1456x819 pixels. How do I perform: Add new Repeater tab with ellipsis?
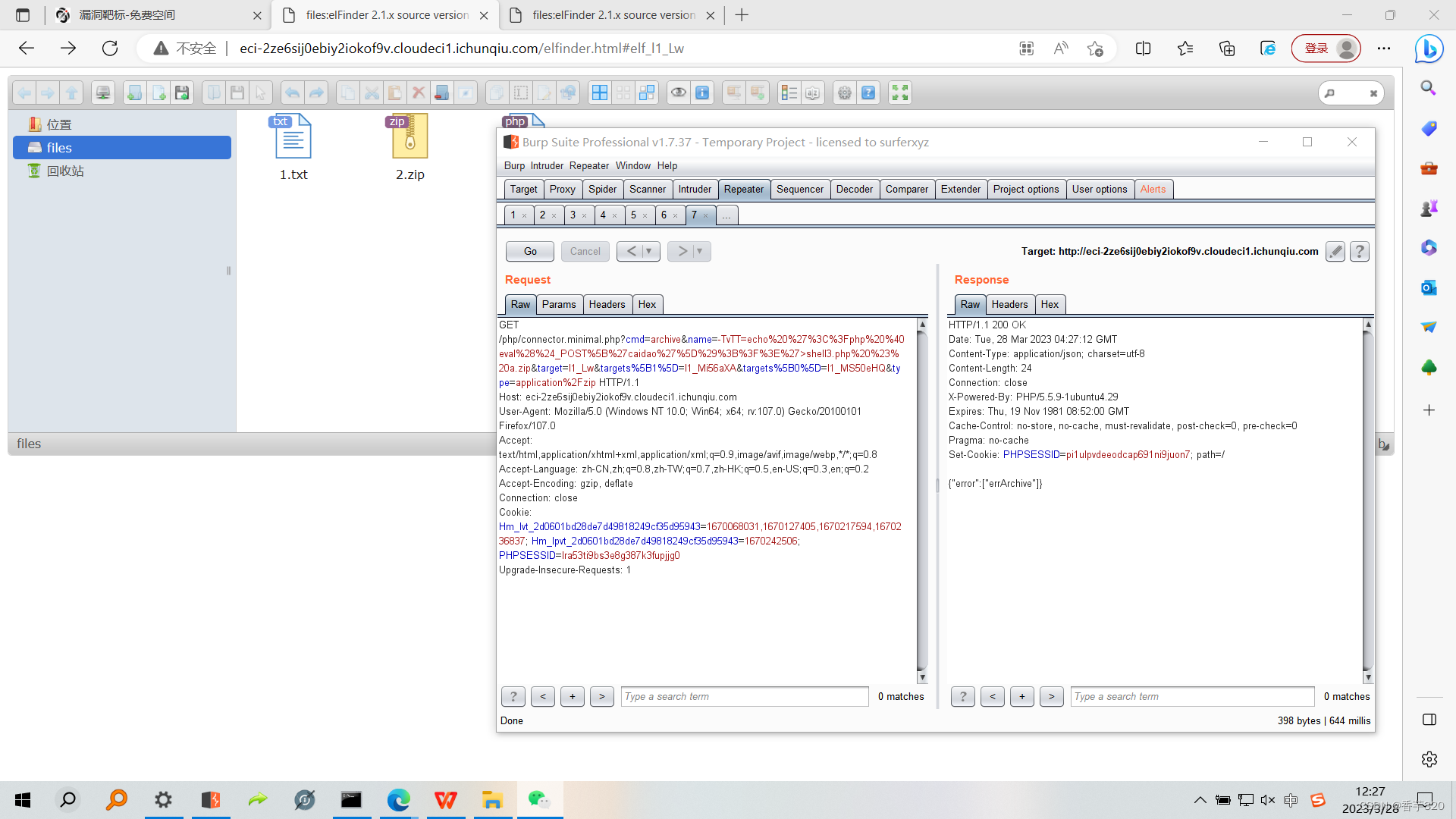pyautogui.click(x=726, y=215)
